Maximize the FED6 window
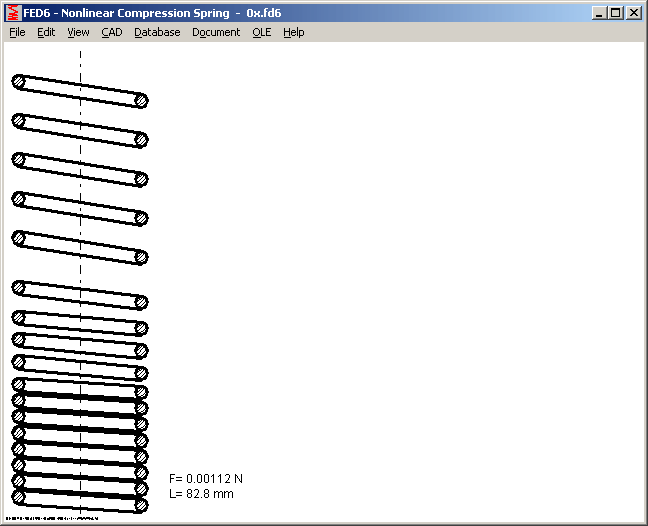The image size is (648, 526). [x=615, y=13]
